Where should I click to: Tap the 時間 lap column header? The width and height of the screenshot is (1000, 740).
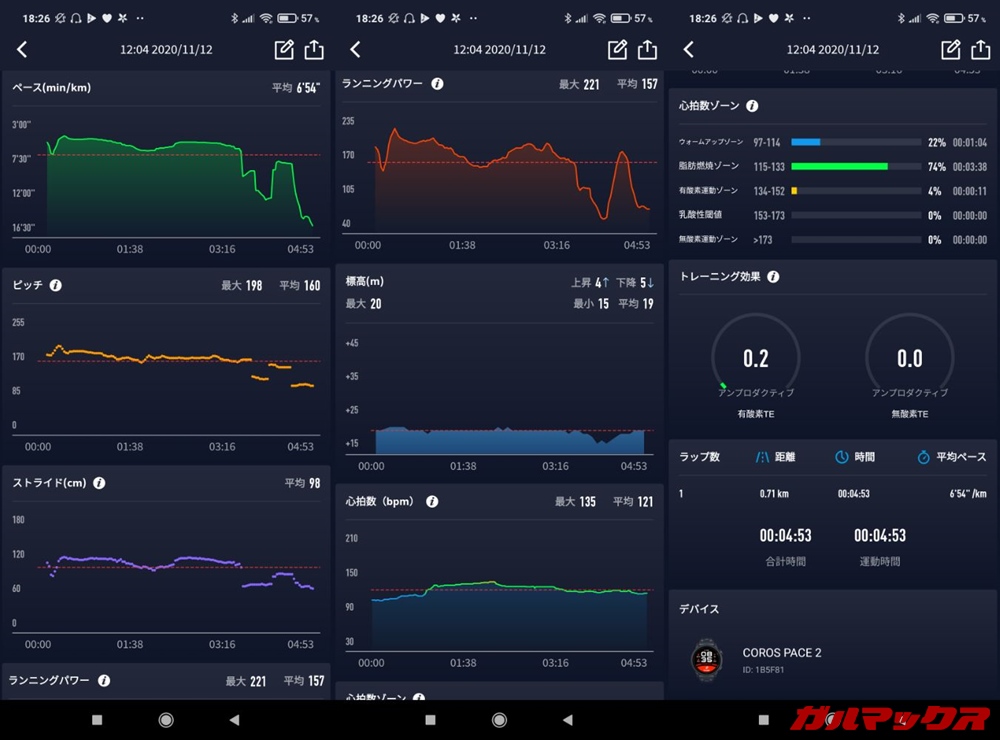point(855,457)
